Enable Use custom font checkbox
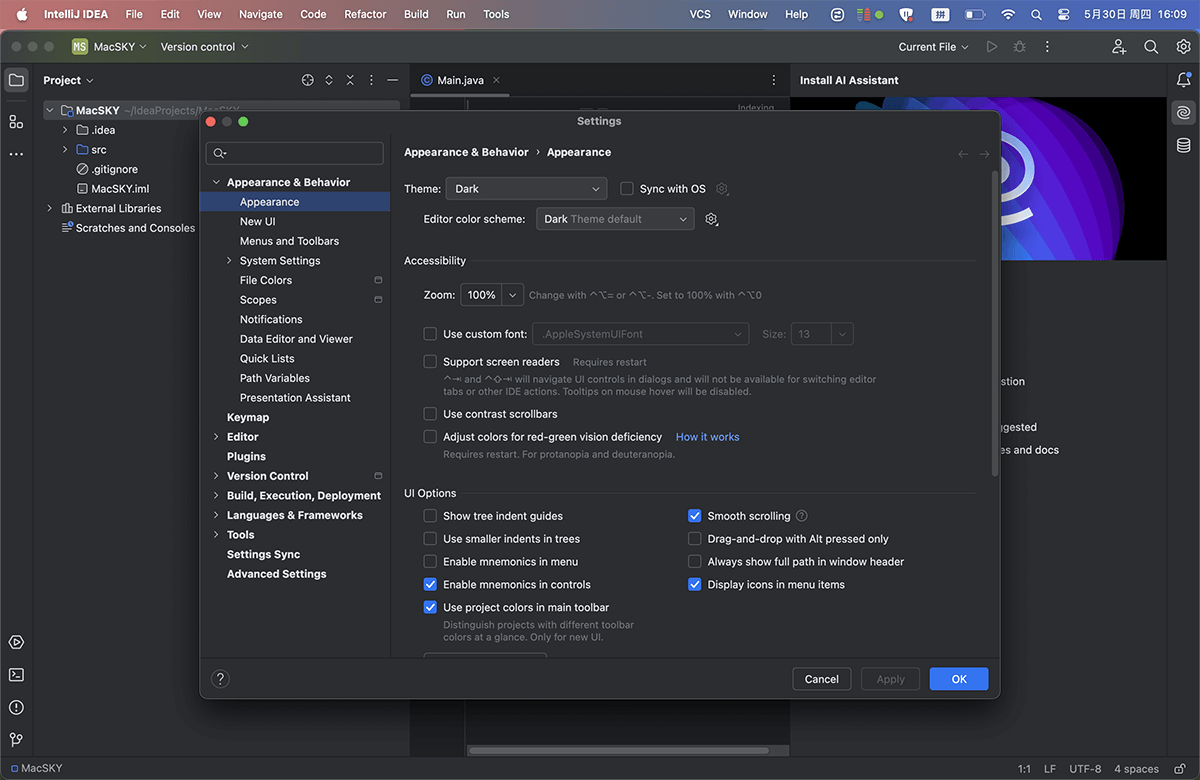The height and width of the screenshot is (780, 1200). point(430,334)
